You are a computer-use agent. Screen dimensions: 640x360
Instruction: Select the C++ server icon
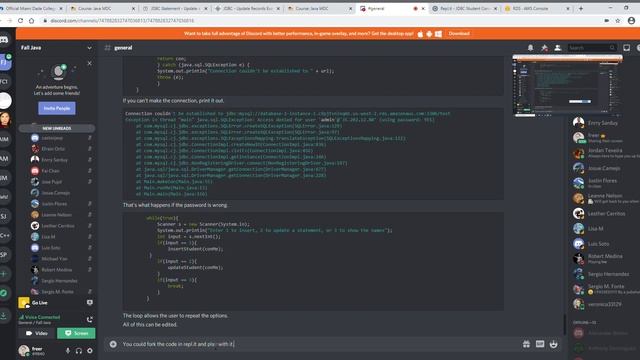[4, 236]
